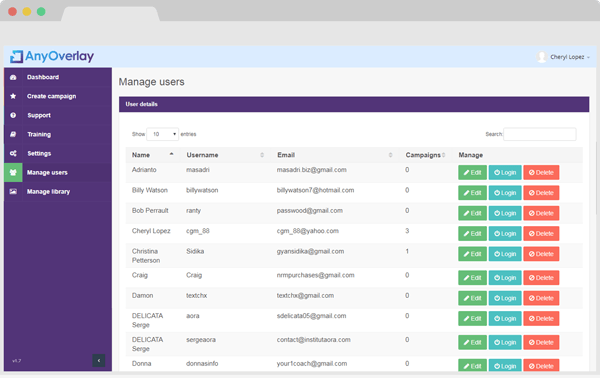Sort the table by Campaigns column

[425, 155]
